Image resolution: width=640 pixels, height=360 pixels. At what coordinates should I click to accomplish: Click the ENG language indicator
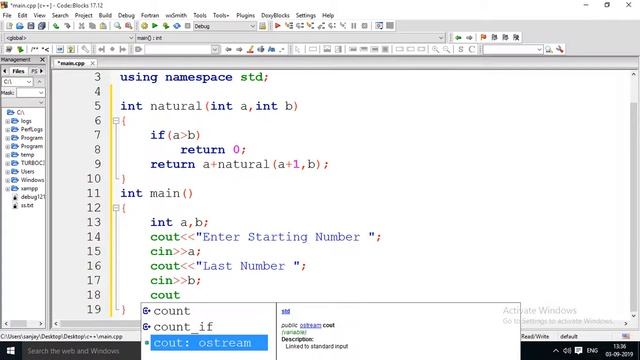click(592, 351)
